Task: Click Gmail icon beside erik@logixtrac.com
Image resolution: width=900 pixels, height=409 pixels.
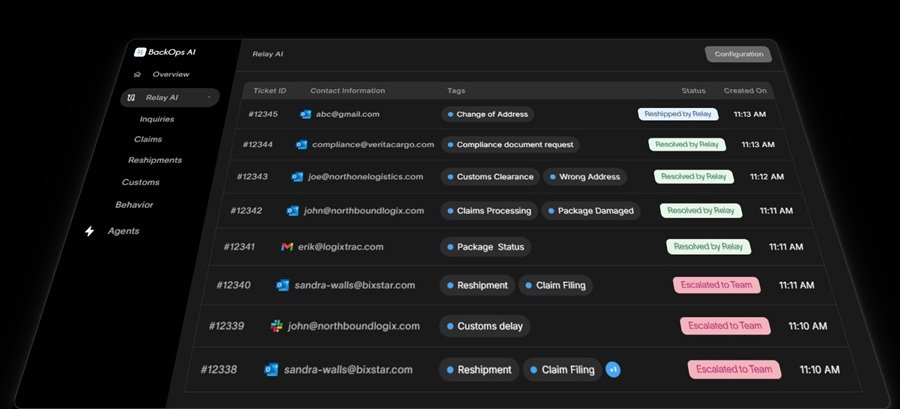Action: point(287,247)
